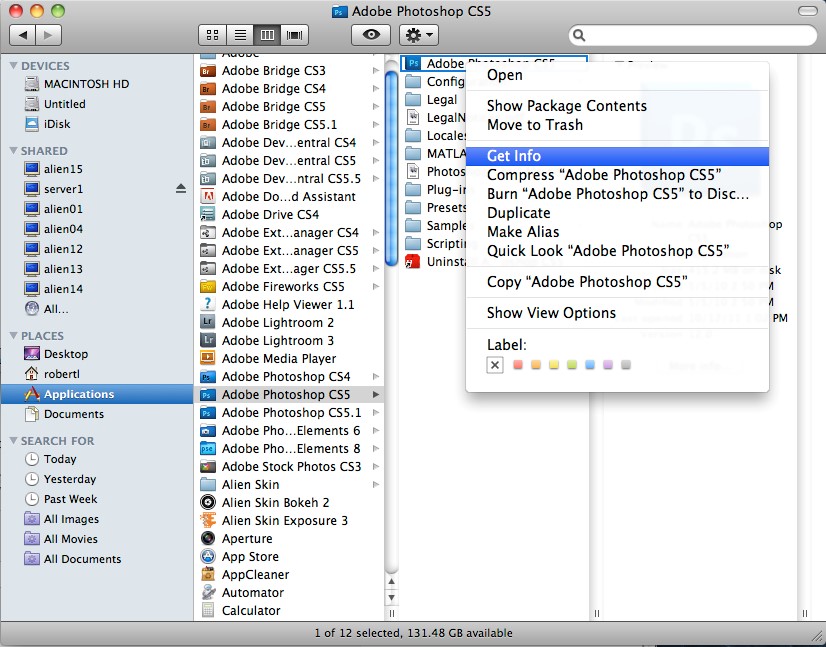Viewport: 826px width, 647px height.
Task: Choose Get Info from context menu
Action: [617, 156]
